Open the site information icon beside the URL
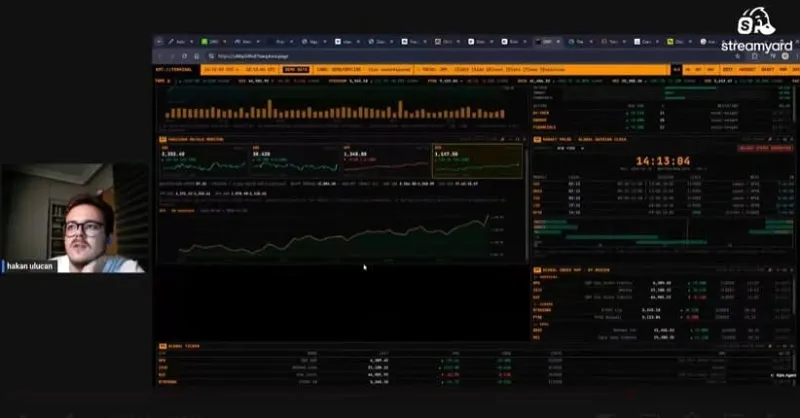Screen dimensions: 800x418 tap(211, 56)
